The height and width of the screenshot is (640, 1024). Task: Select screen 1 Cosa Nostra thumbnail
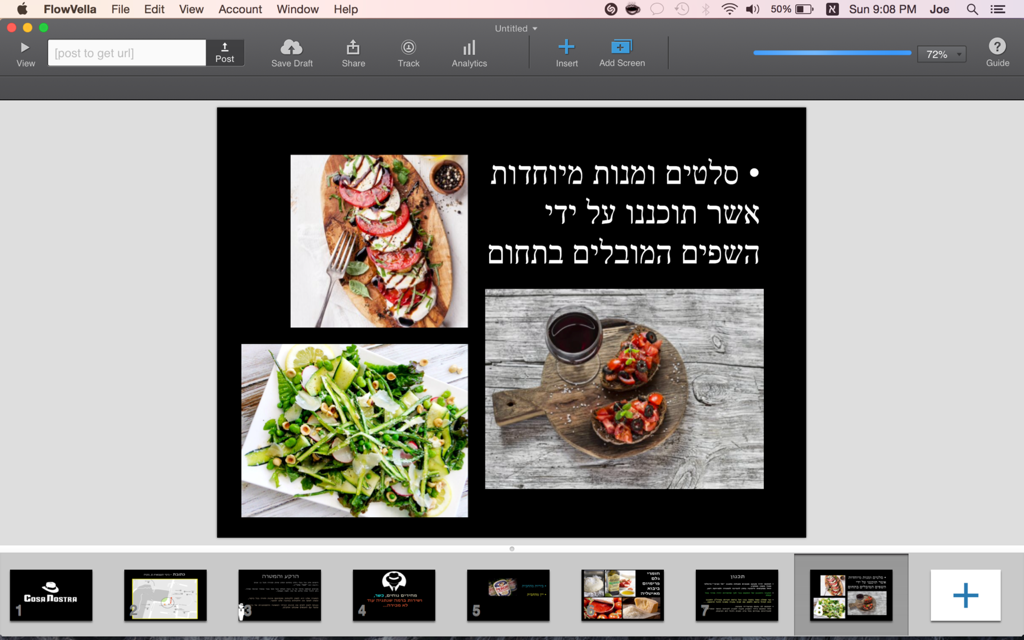(51, 595)
